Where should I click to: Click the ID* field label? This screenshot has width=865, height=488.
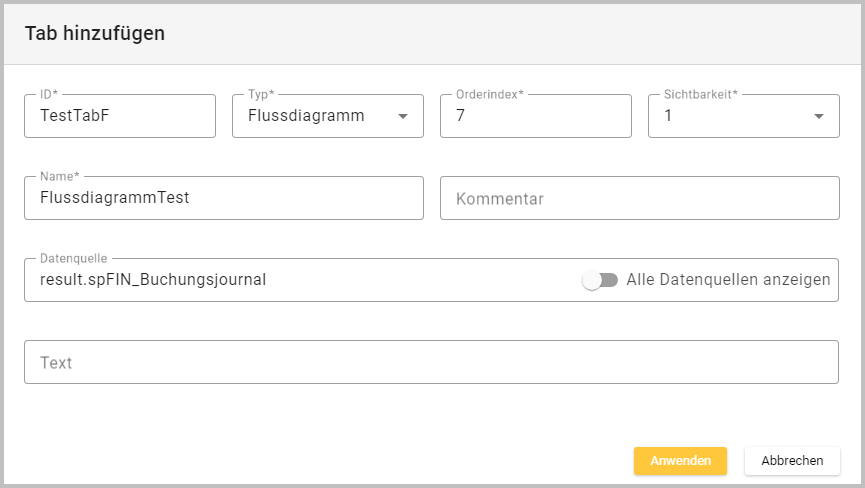pos(46,94)
